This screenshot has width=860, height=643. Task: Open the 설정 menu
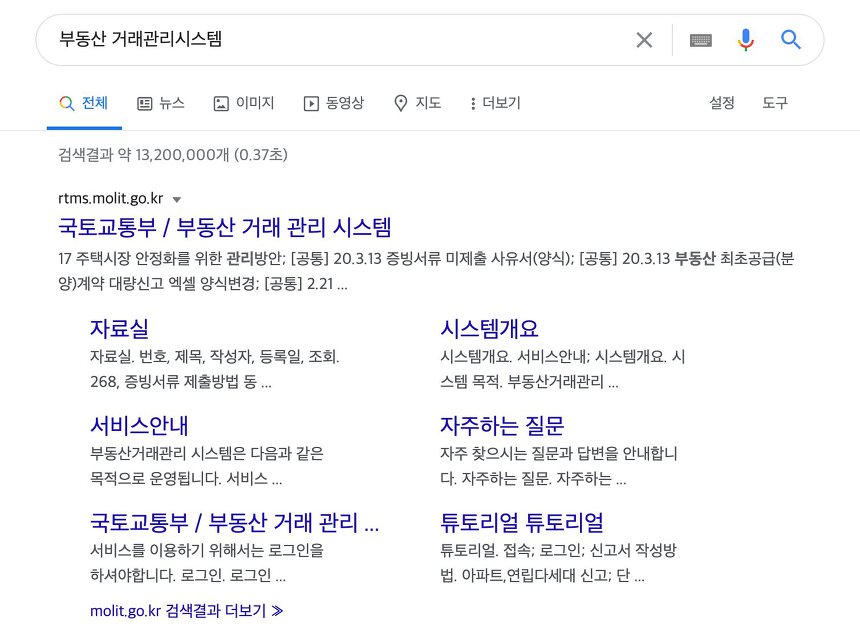click(722, 103)
